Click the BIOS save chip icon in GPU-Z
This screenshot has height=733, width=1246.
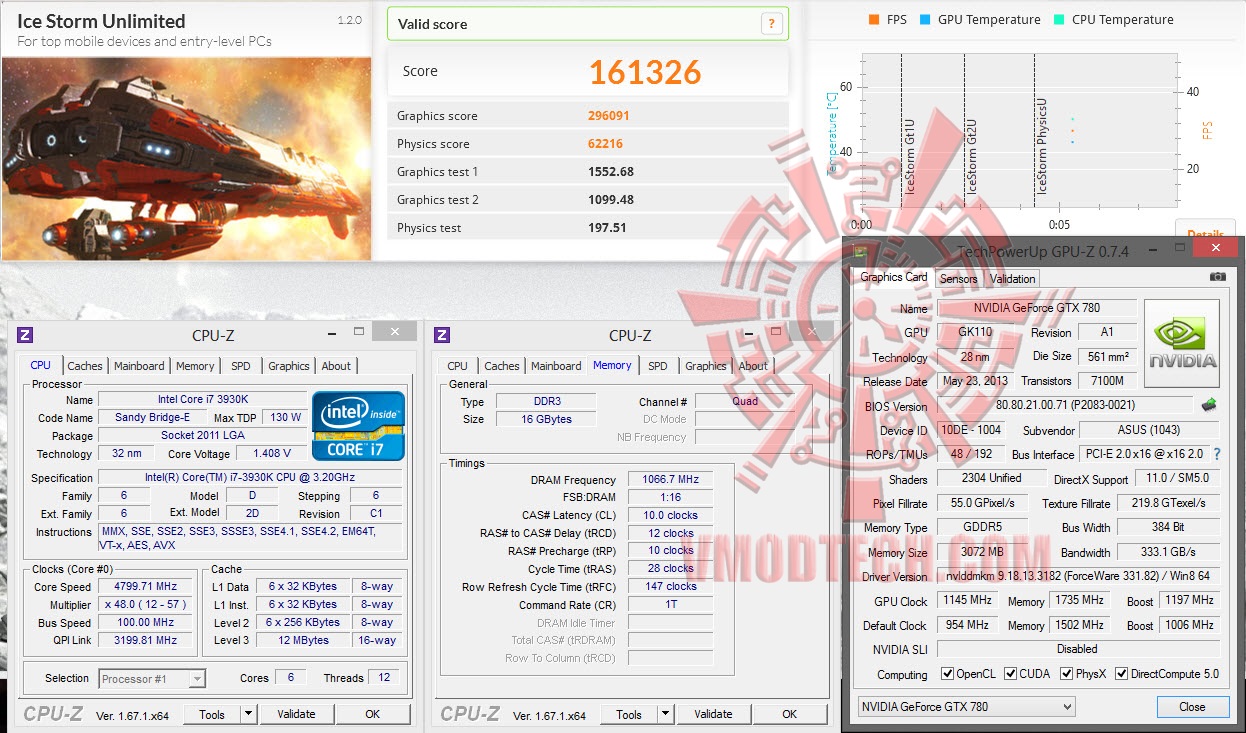click(1209, 405)
